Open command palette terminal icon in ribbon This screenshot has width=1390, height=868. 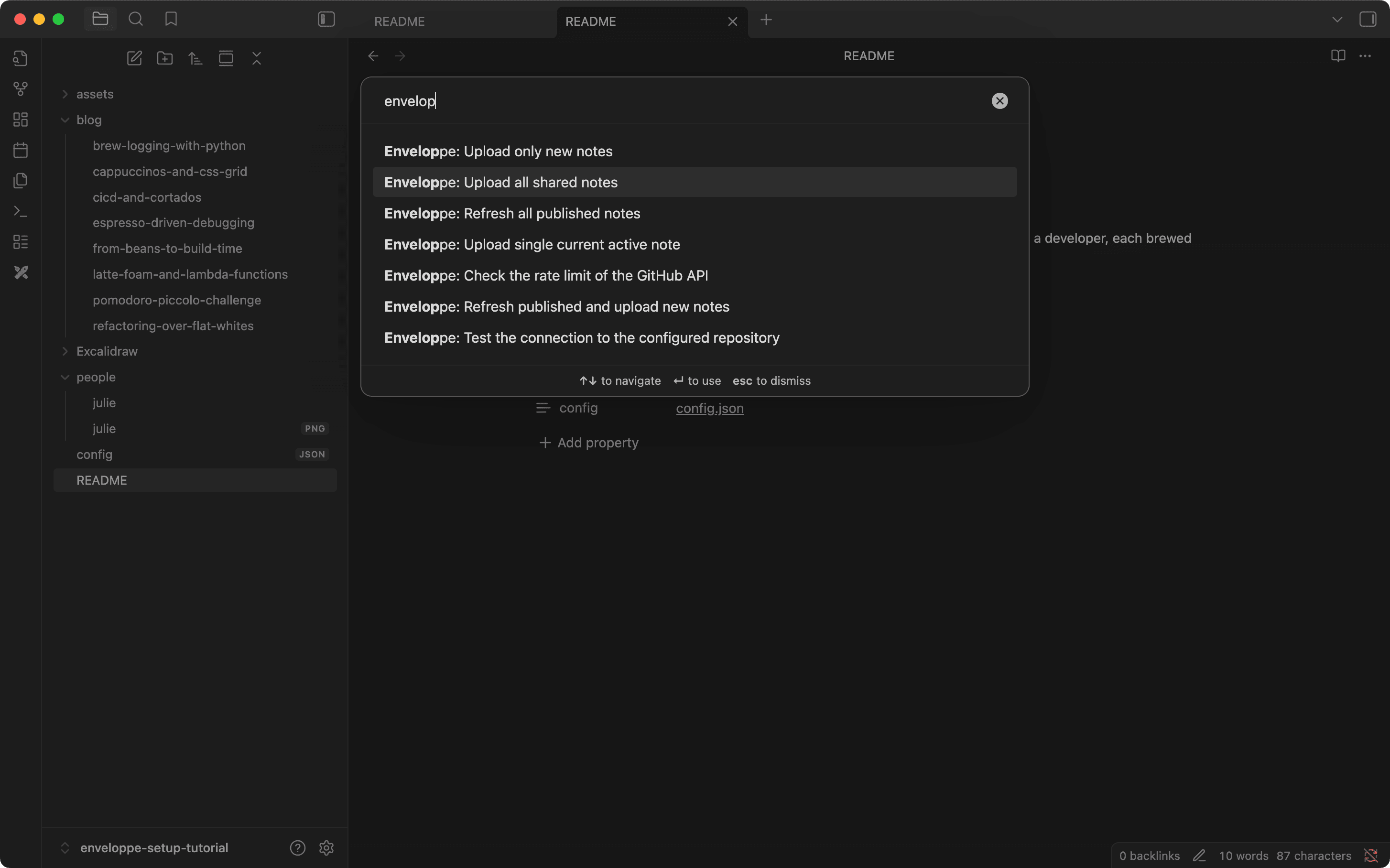21,211
